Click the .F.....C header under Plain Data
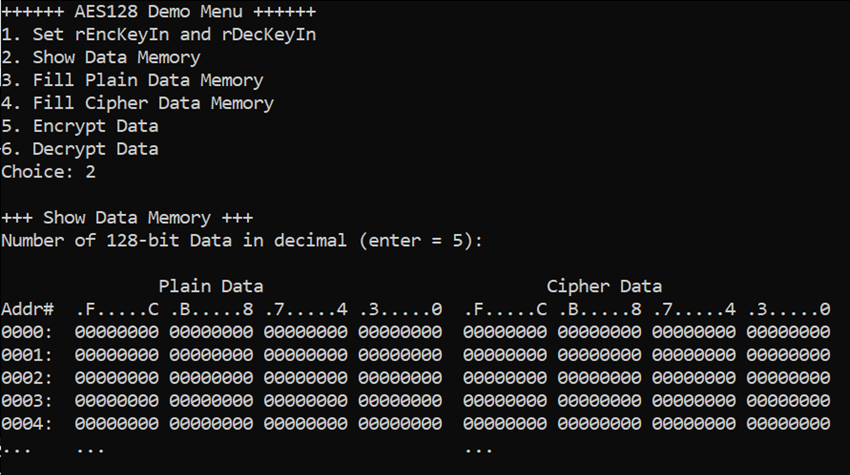Viewport: 850px width, 475px height. click(117, 309)
